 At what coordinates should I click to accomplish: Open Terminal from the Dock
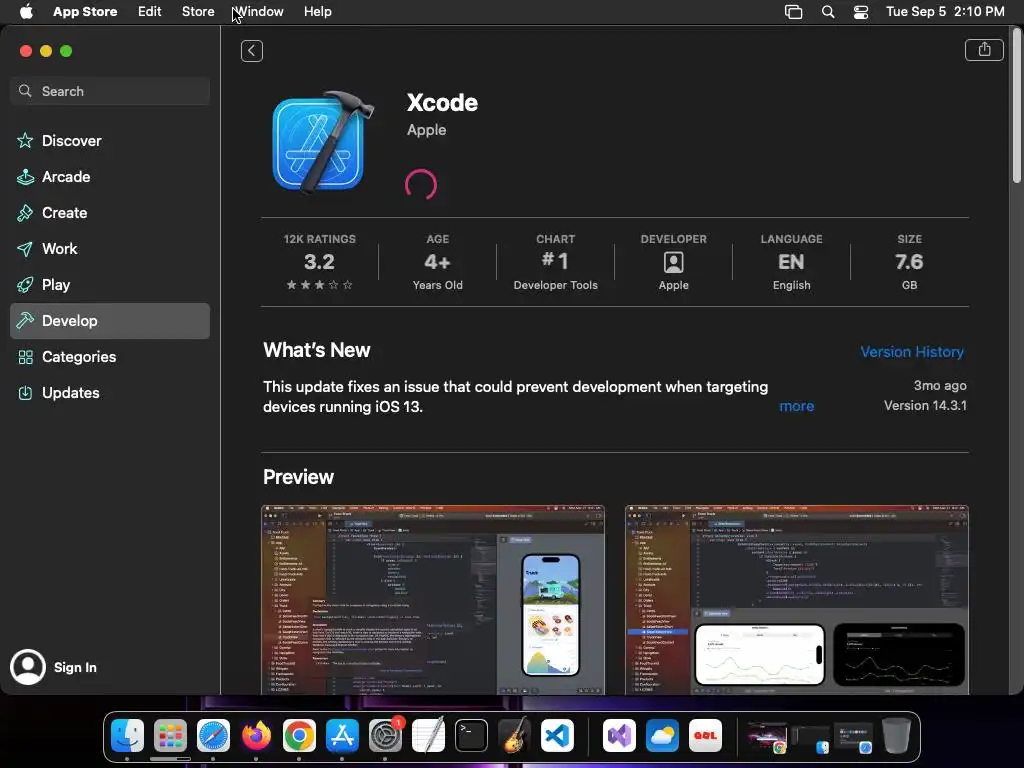[x=471, y=735]
